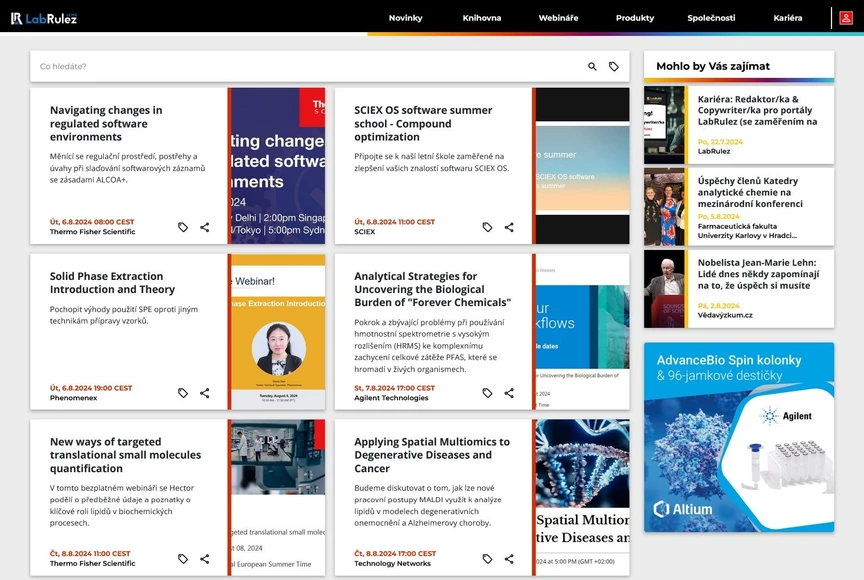Image resolution: width=864 pixels, height=580 pixels.
Task: Click Thermo Fisher Scientific under New ways card
Action: pyautogui.click(x=93, y=563)
